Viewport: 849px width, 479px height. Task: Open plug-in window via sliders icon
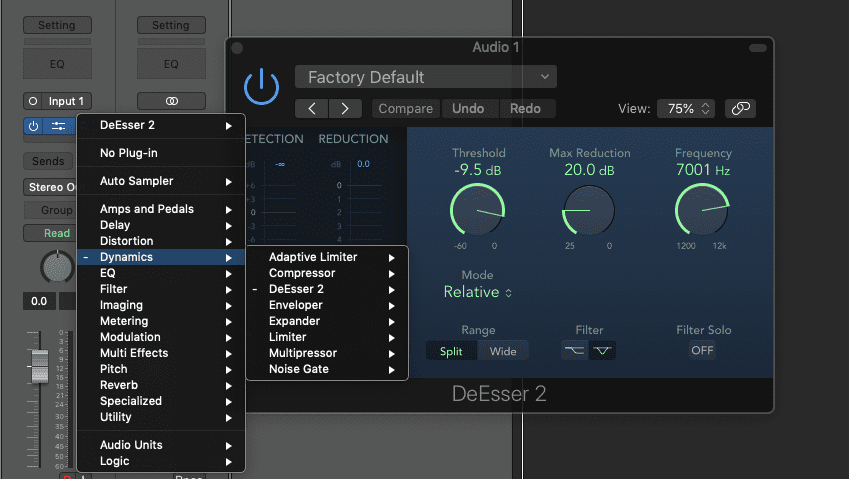[x=58, y=126]
